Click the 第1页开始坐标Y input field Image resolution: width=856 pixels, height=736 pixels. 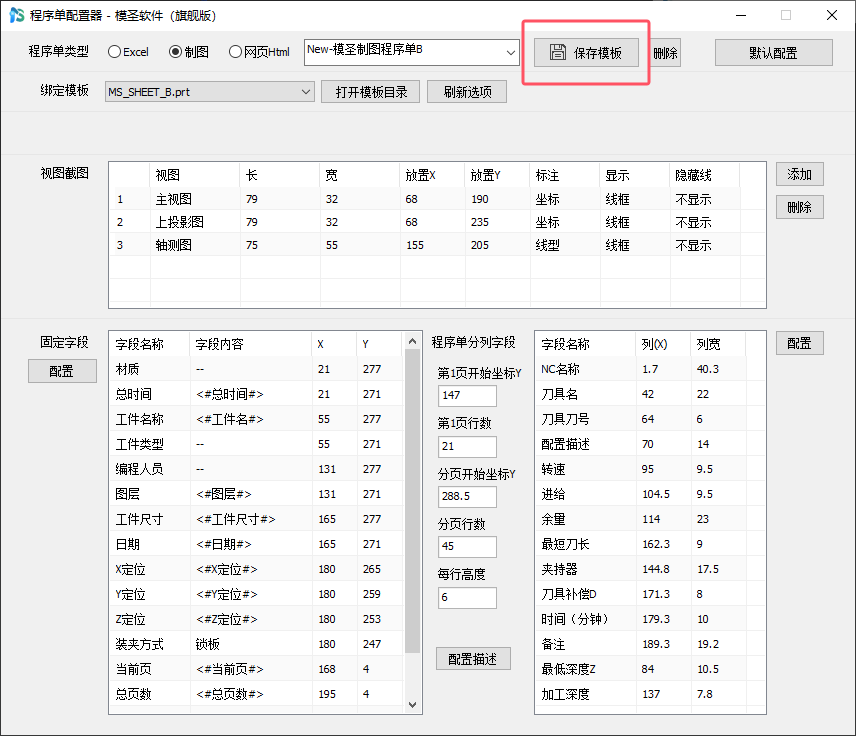click(467, 395)
